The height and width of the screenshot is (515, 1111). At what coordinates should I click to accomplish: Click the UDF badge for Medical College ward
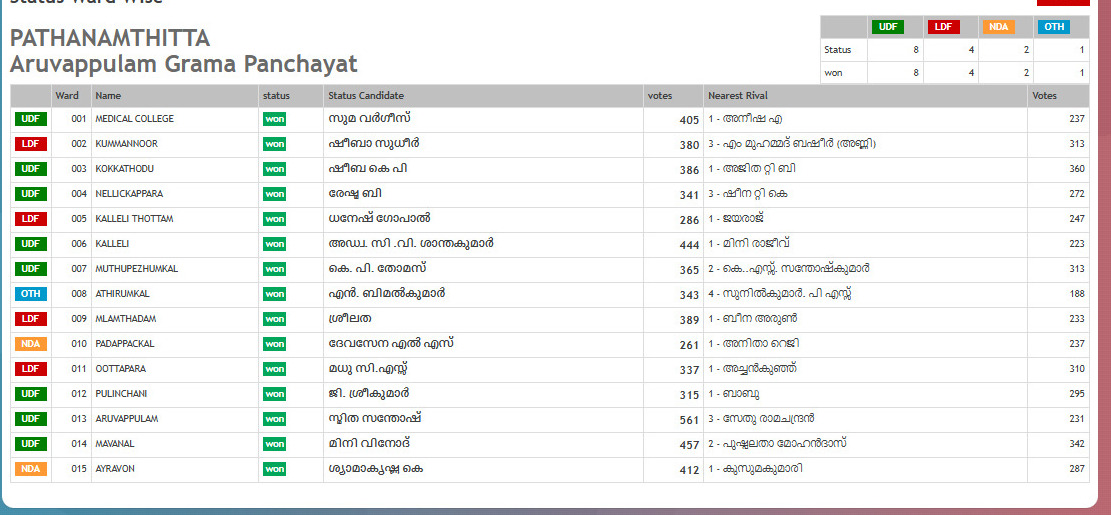(30, 119)
